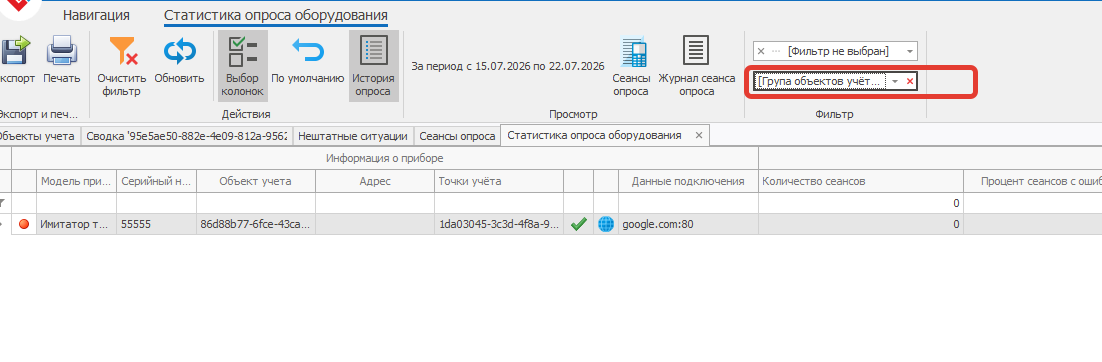Sort by Точки учёта column header
Image resolution: width=1102 pixels, height=362 pixels.
[x=499, y=181]
